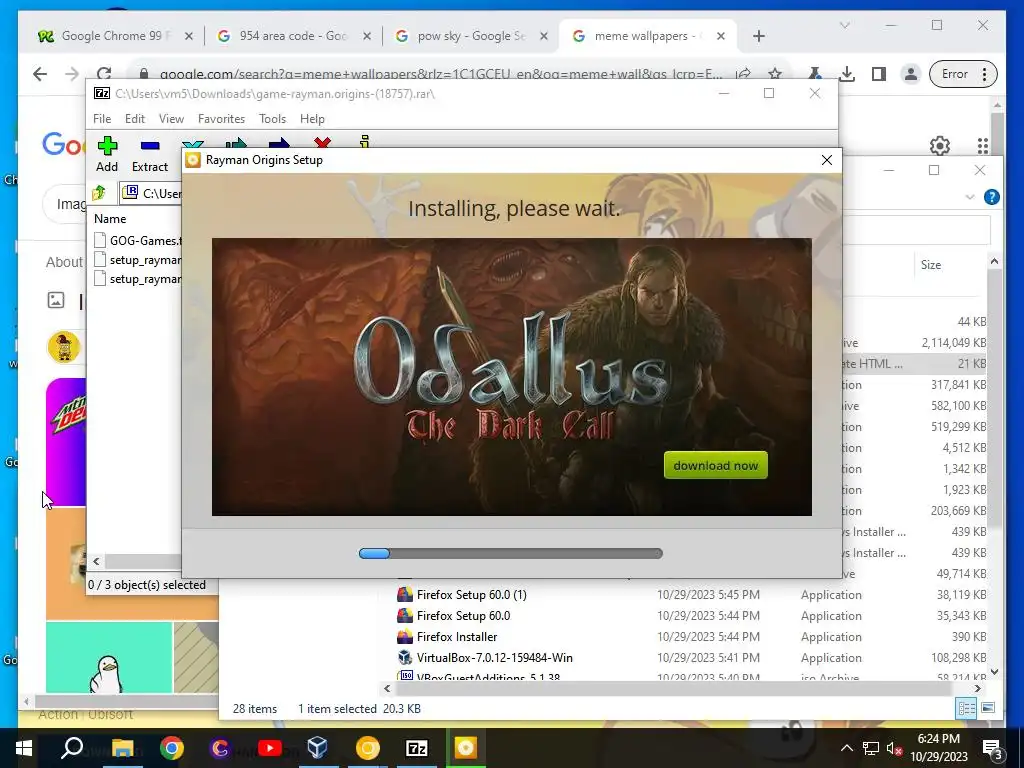The width and height of the screenshot is (1024, 768).
Task: Show hidden tray icons
Action: (x=846, y=748)
